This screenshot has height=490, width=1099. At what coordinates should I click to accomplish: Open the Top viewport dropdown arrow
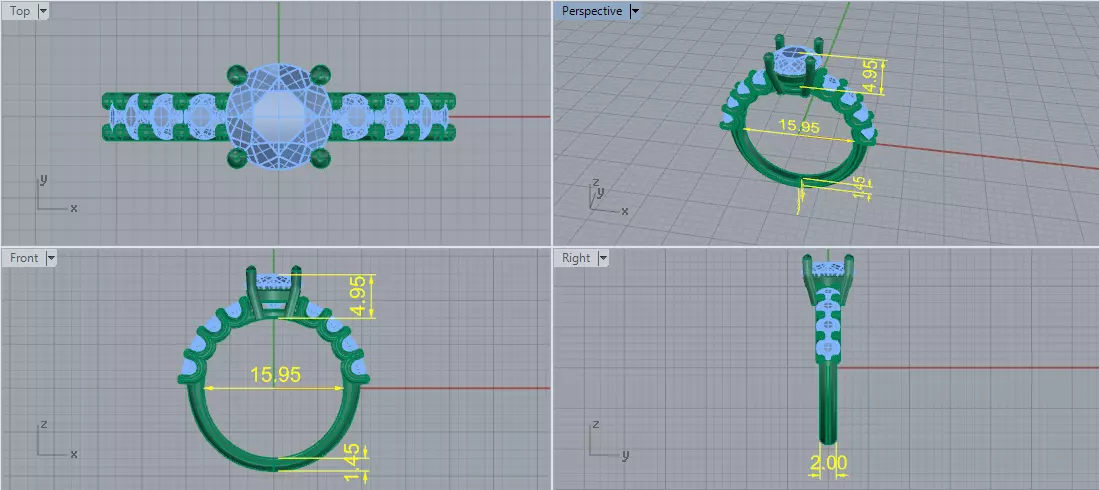(43, 11)
